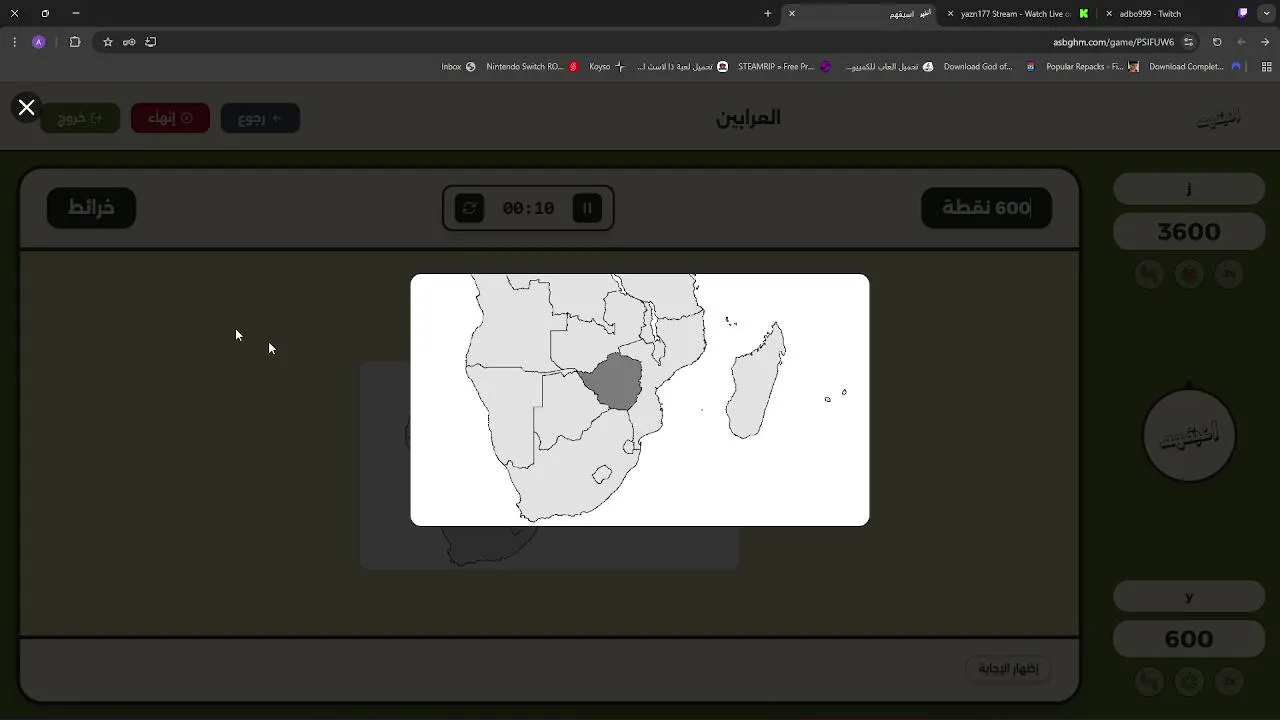Open the Download Complet... bookmark
This screenshot has height=720, width=1280.
1195,67
